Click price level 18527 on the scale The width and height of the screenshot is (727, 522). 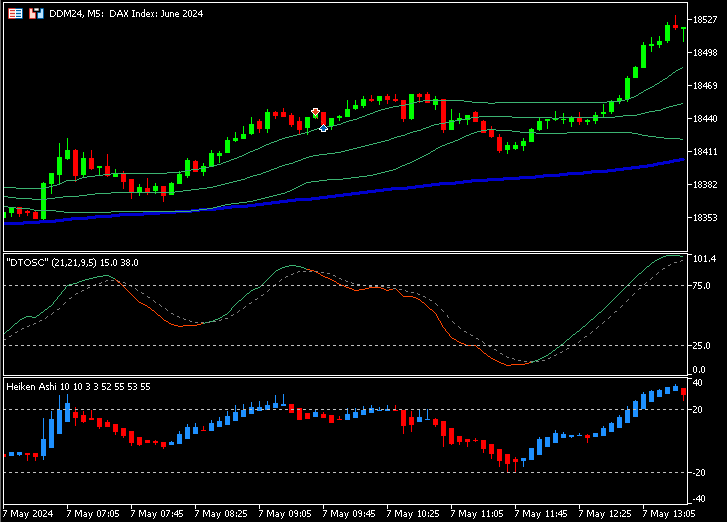coord(705,19)
